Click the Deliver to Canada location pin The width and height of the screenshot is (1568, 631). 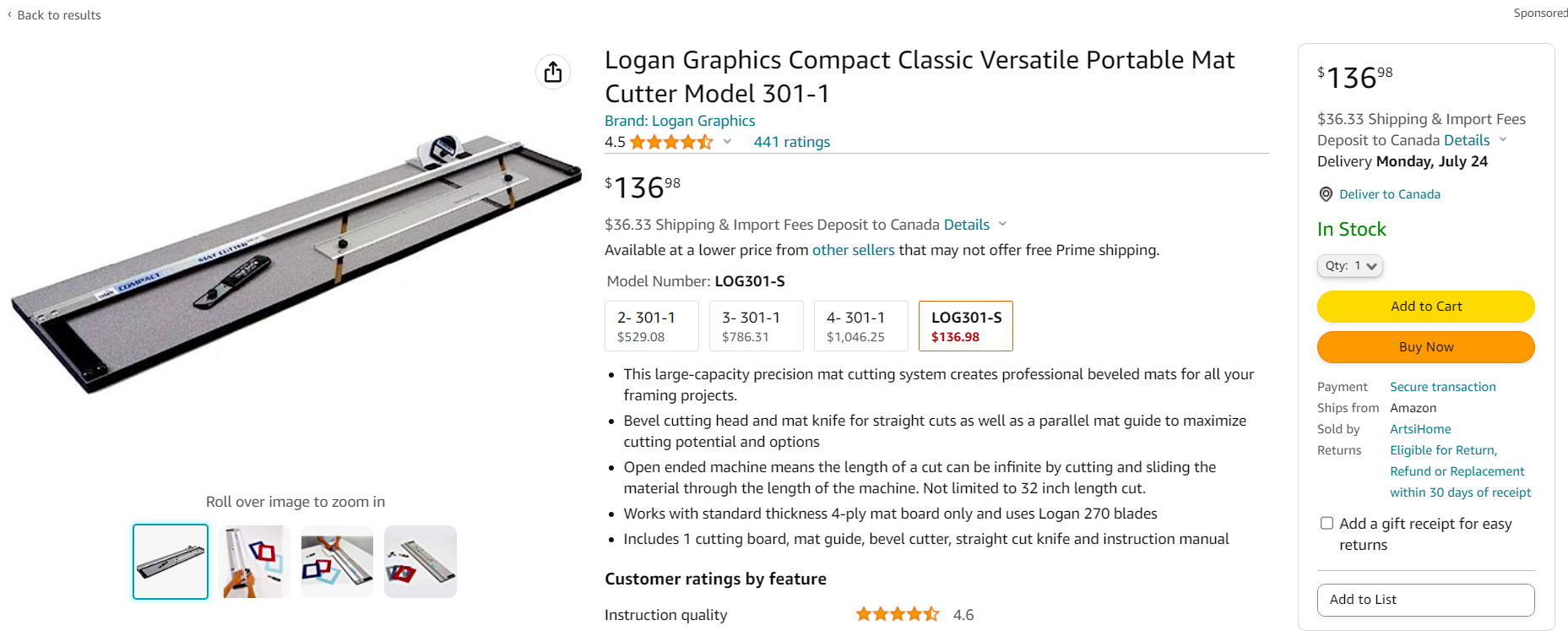pyautogui.click(x=1326, y=194)
